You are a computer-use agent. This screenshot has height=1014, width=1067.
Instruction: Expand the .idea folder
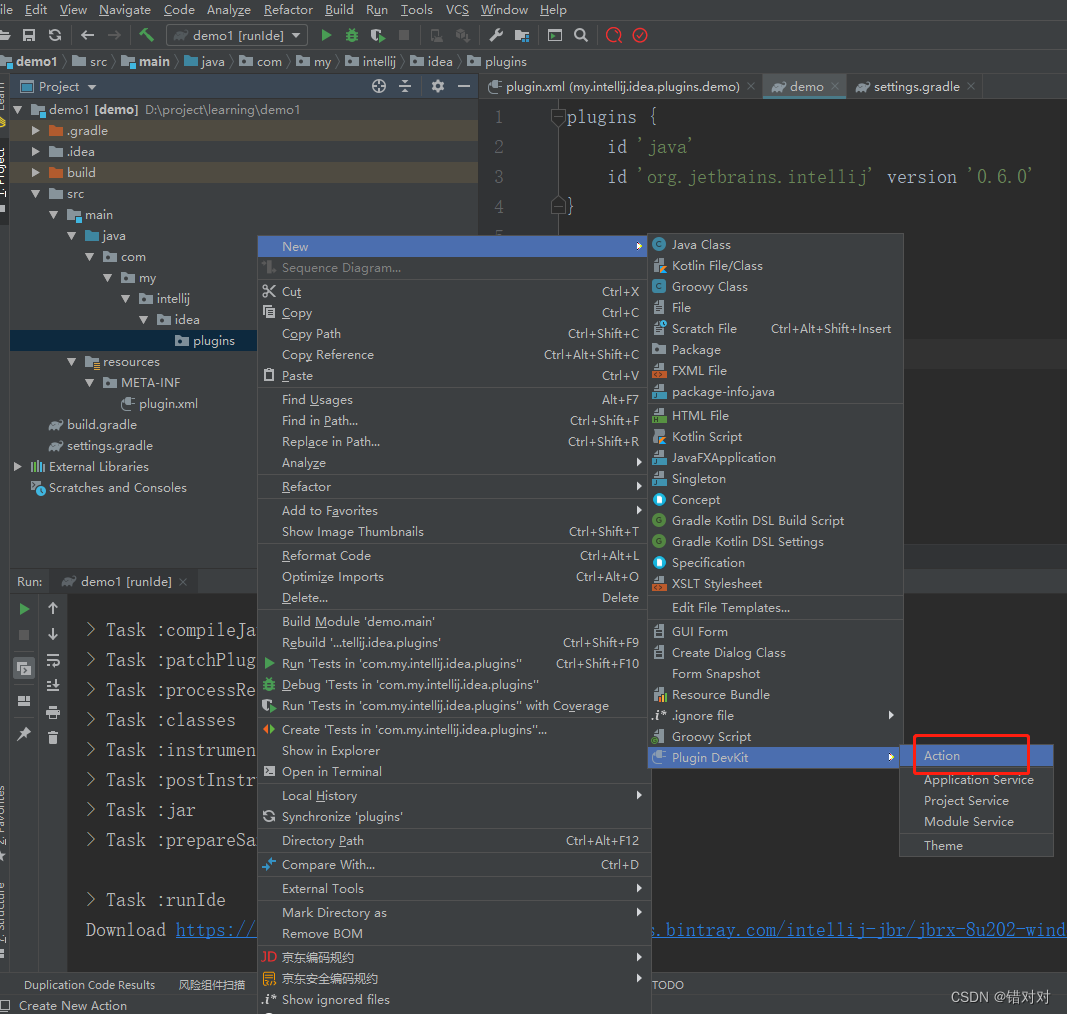click(35, 151)
